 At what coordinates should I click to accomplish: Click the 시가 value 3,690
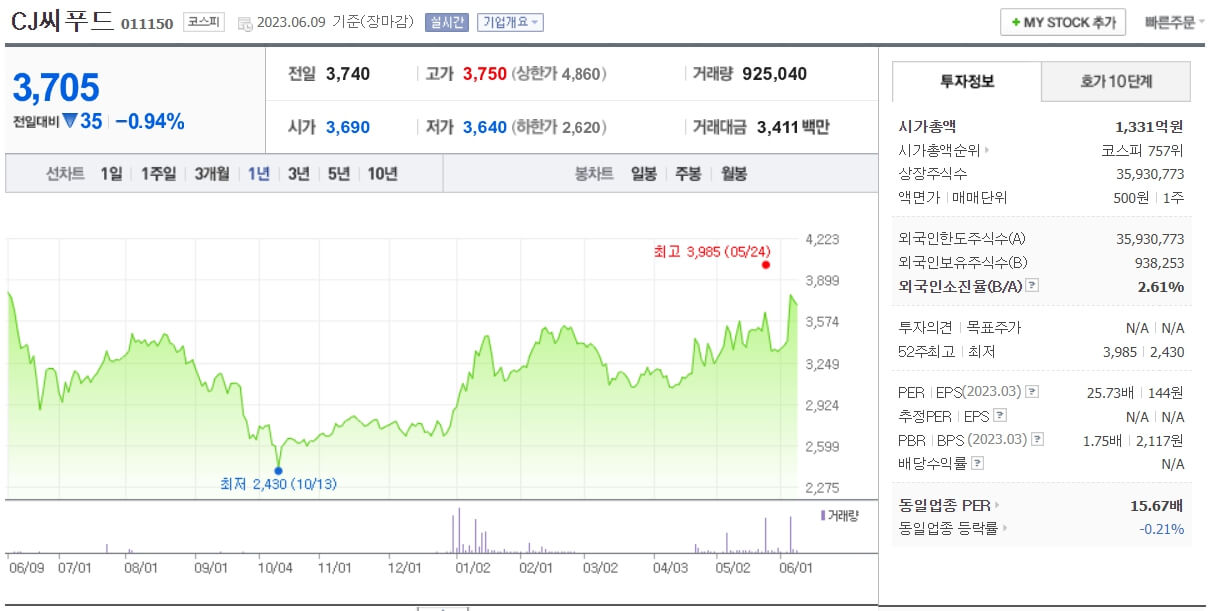pos(348,127)
